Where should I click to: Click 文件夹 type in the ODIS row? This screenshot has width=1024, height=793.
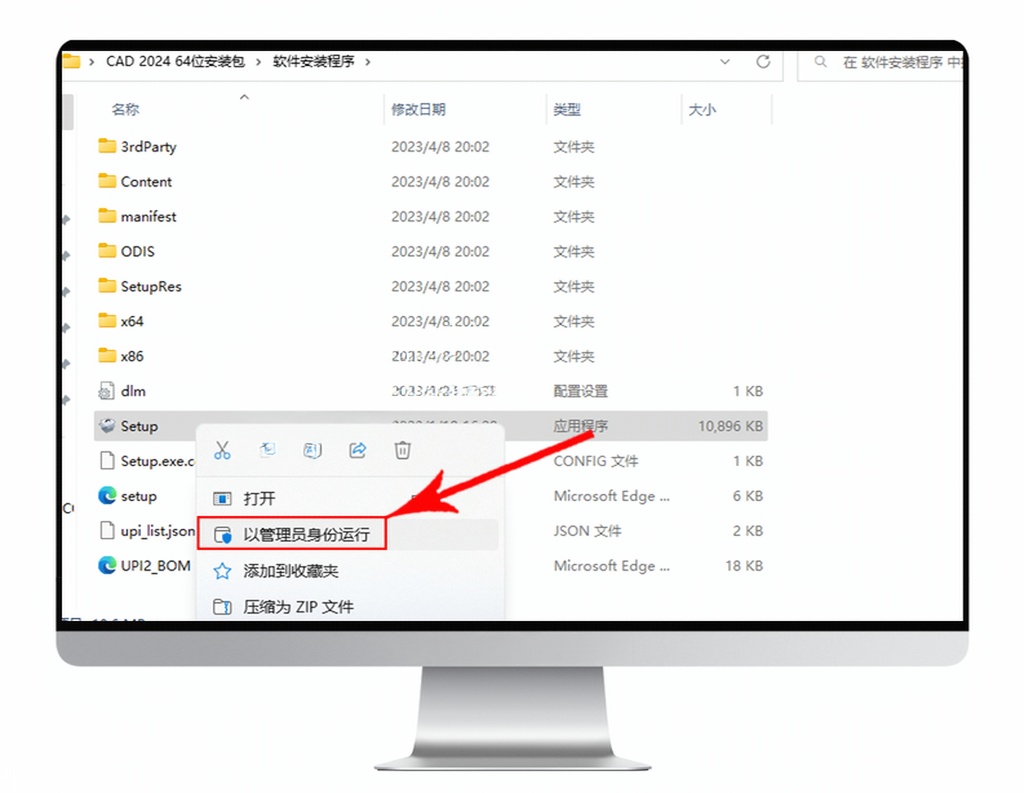[x=574, y=251]
